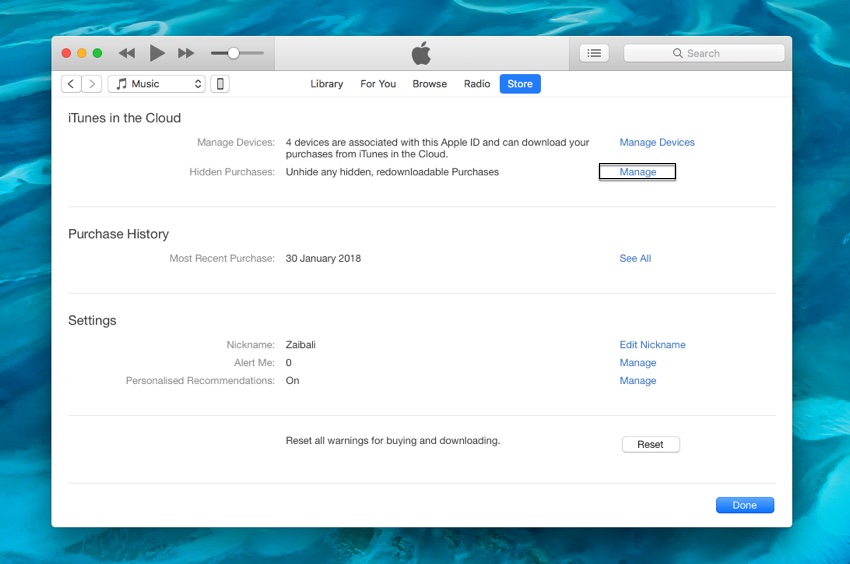The width and height of the screenshot is (850, 564).
Task: Click the green fullscreen button
Action: pyautogui.click(x=98, y=53)
